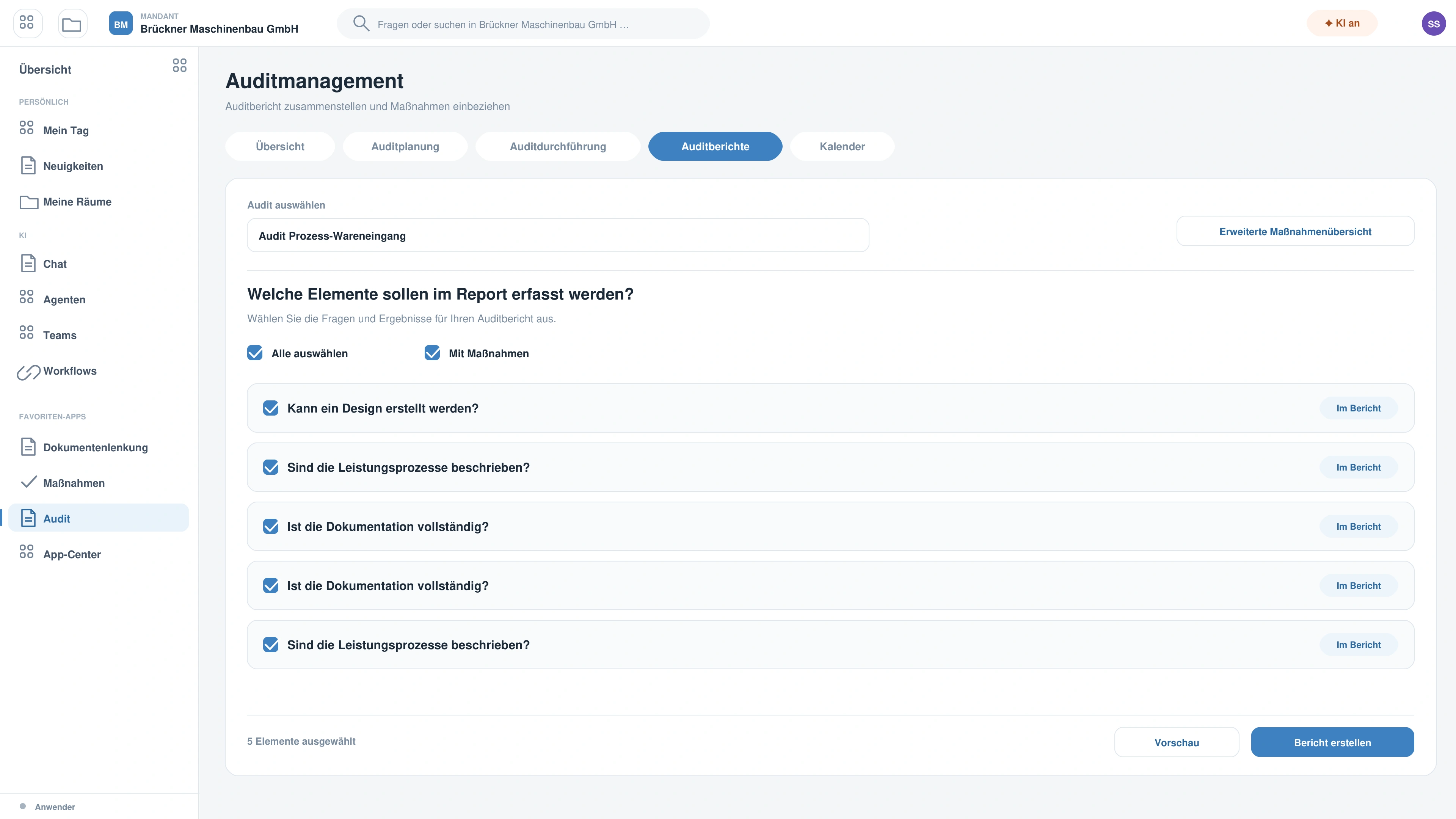Click the Maßnahmen checkmark icon
The image size is (1456, 819).
click(28, 482)
